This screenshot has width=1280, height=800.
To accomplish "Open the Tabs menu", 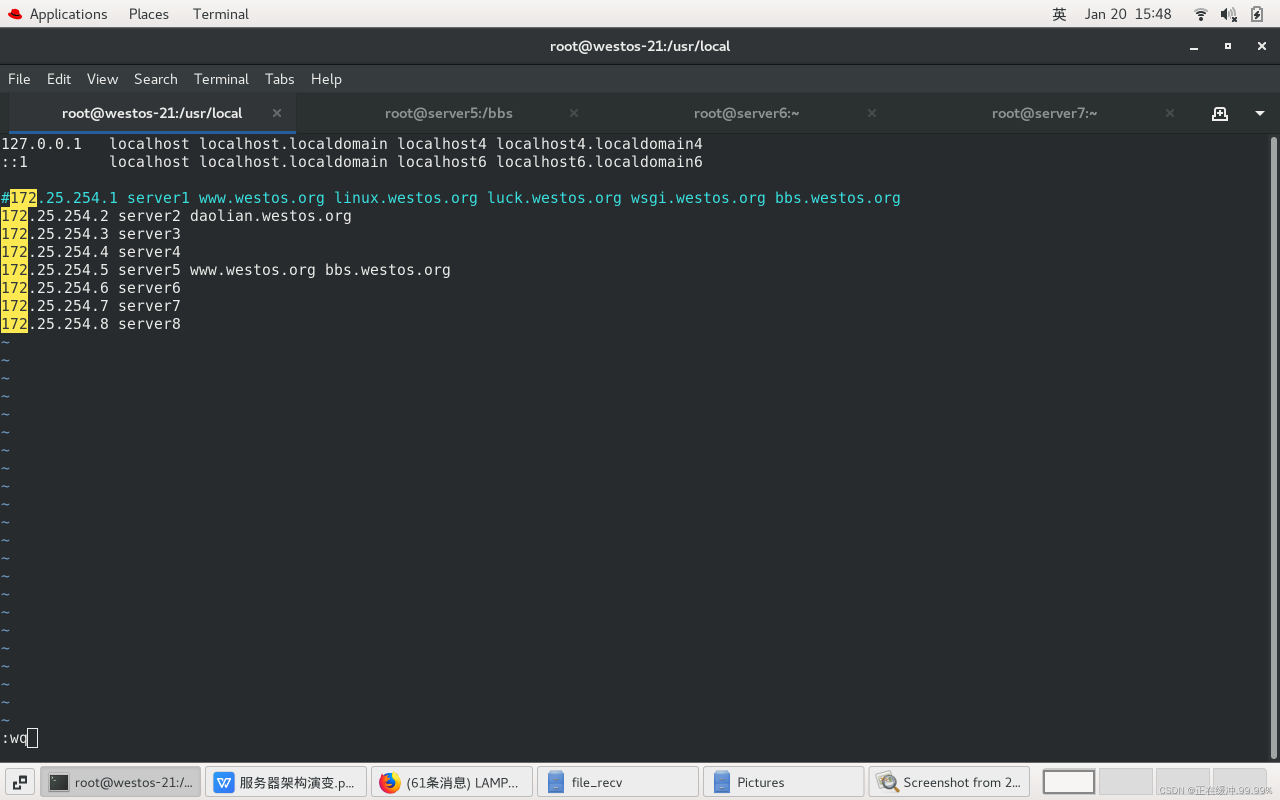I will (x=279, y=79).
